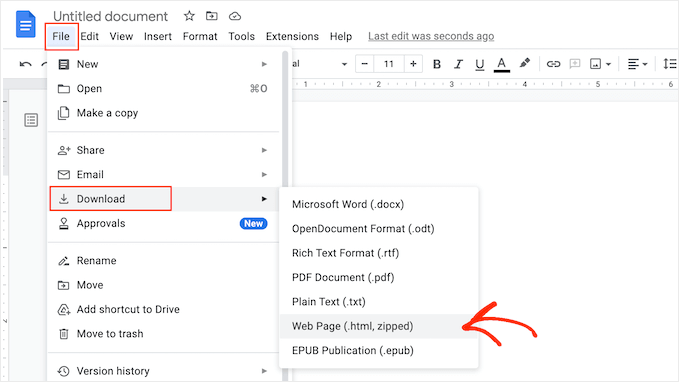The width and height of the screenshot is (680, 383).
Task: Select Make a copy
Action: [163, 113]
